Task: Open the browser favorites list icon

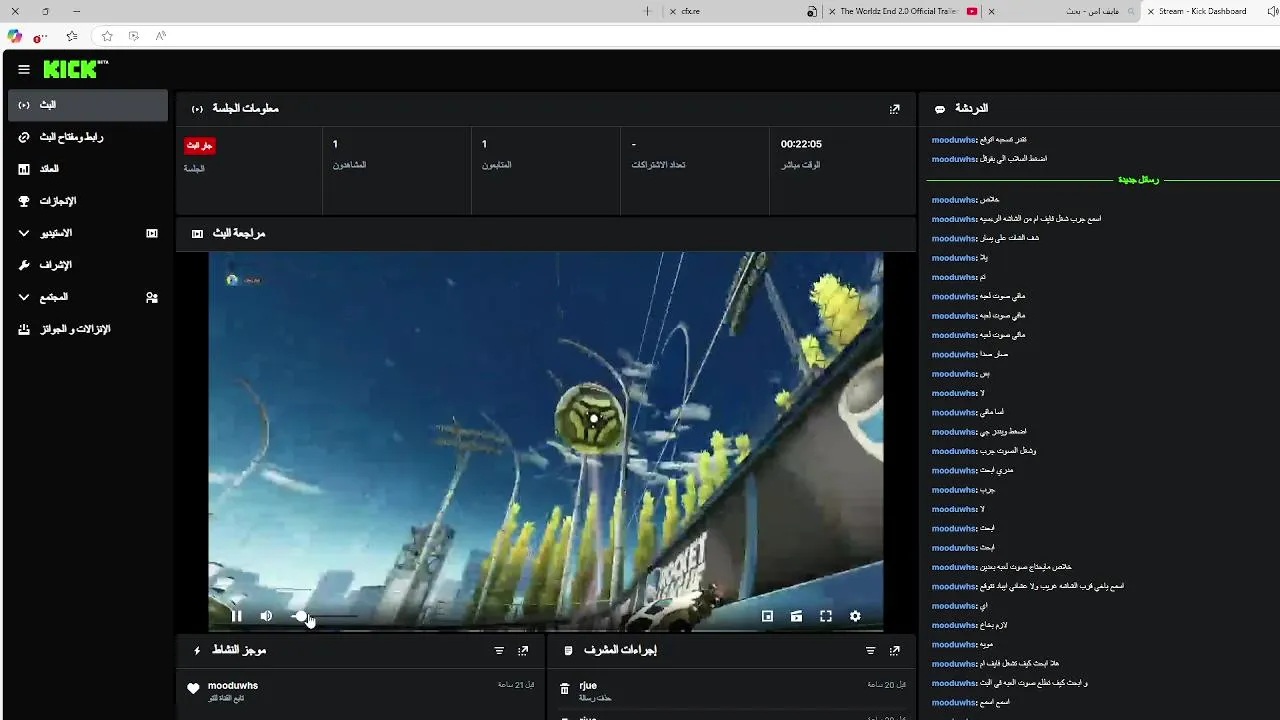Action: 72,36
